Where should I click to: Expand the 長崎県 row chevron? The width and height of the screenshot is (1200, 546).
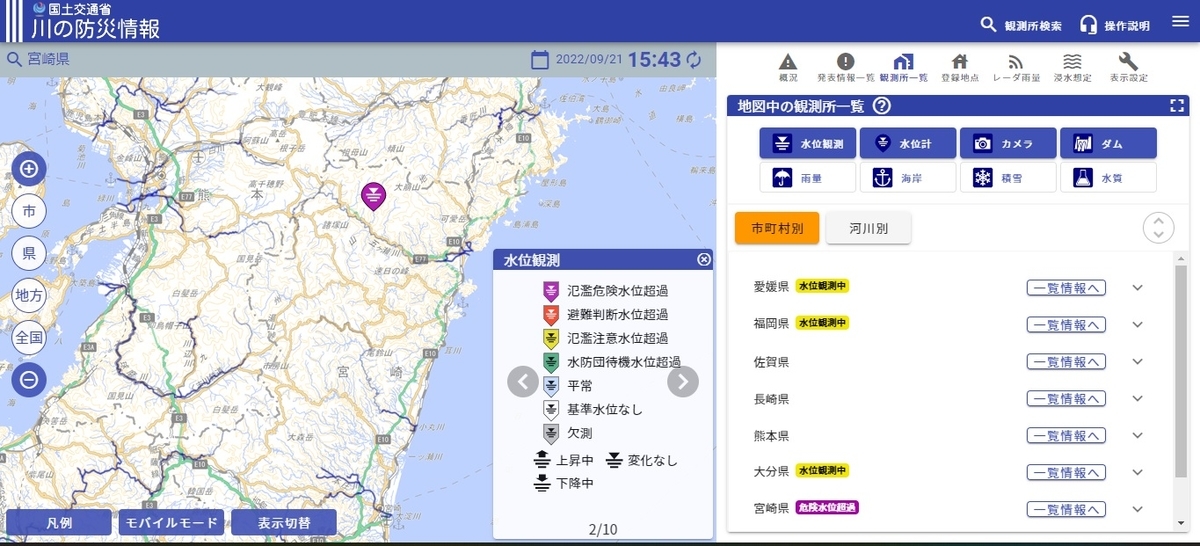tap(1137, 399)
